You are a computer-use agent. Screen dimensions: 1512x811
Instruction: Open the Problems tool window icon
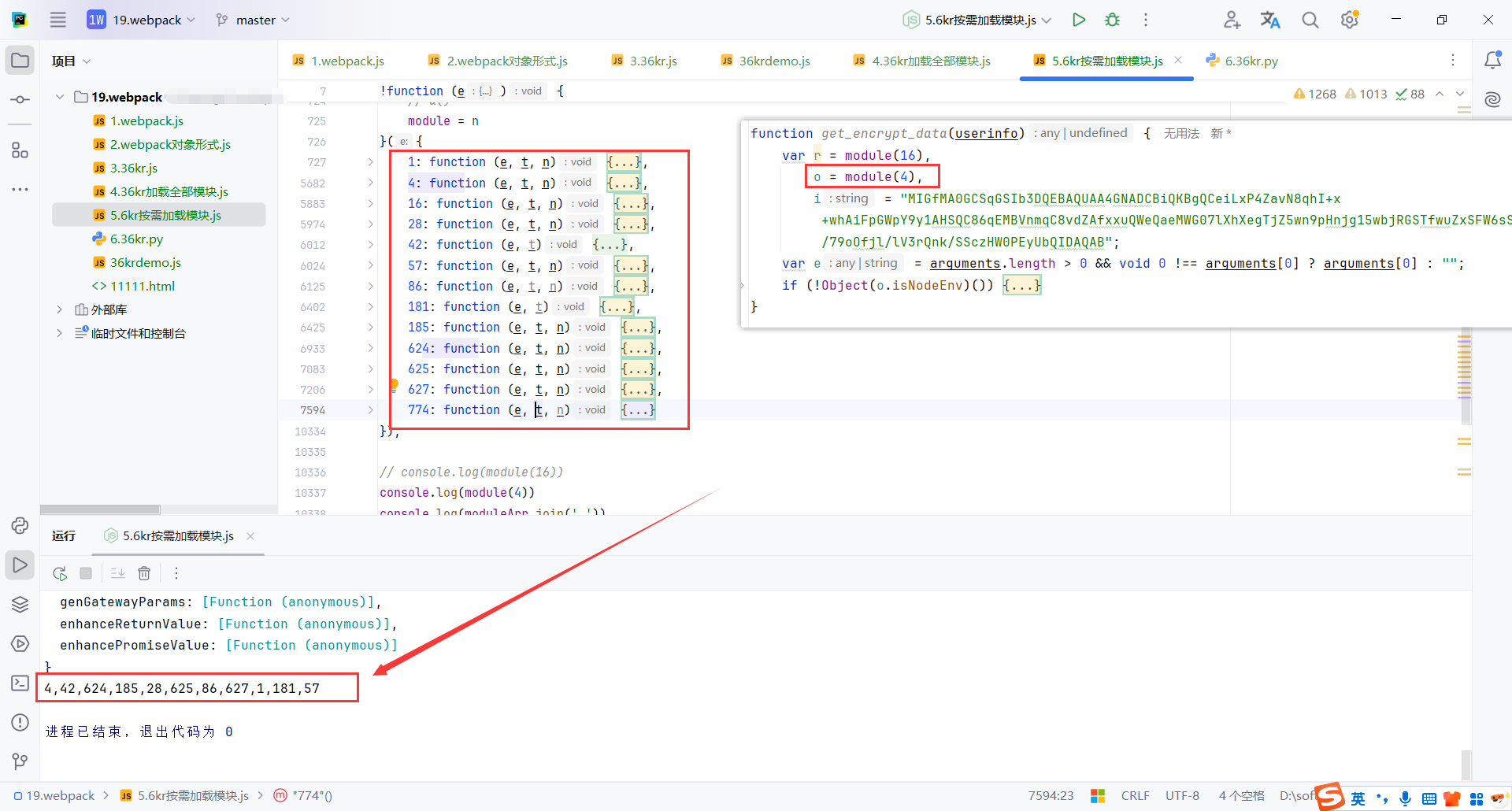click(x=20, y=722)
